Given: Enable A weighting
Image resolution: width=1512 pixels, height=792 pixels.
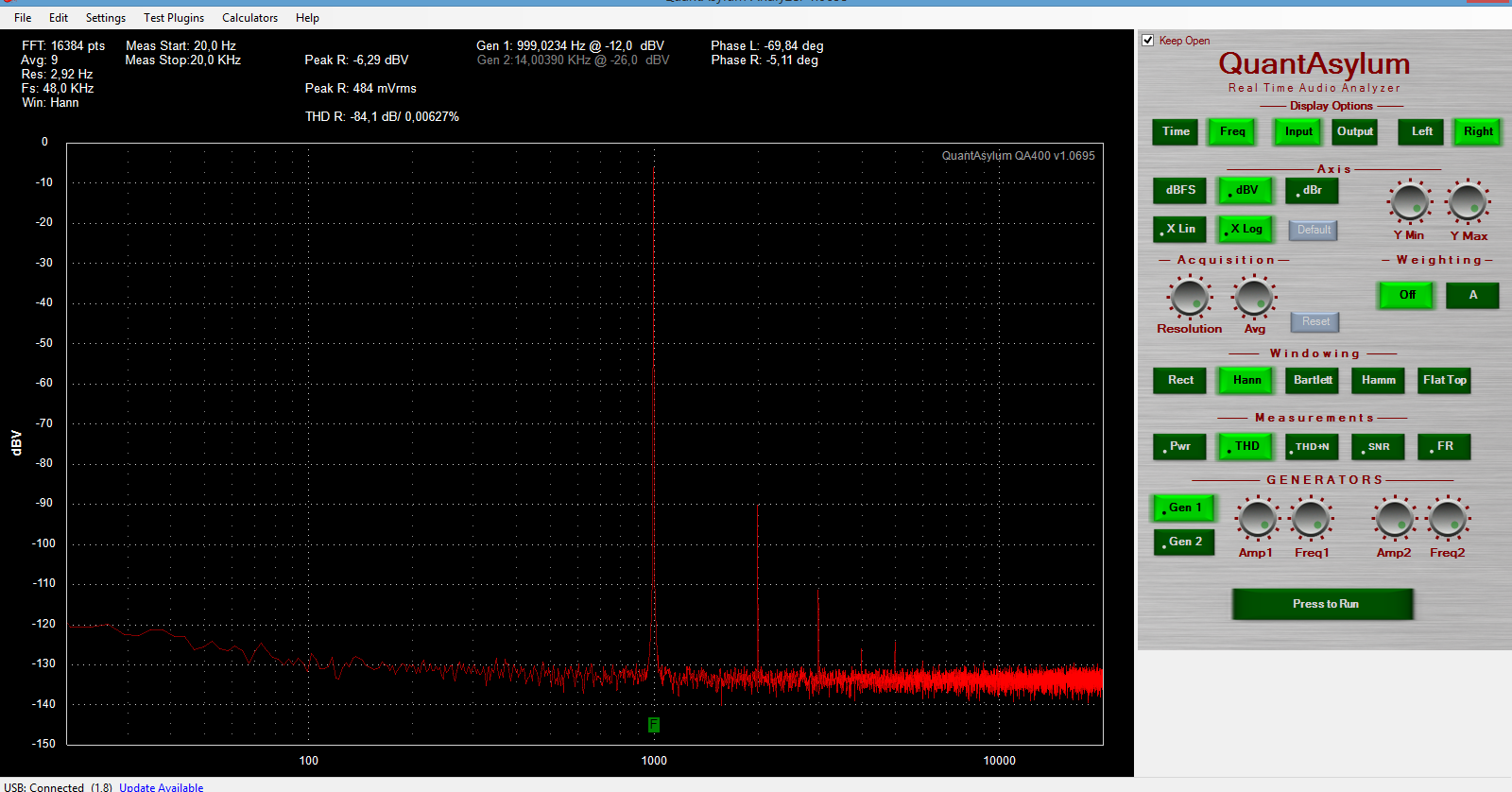Looking at the screenshot, I should [1472, 295].
